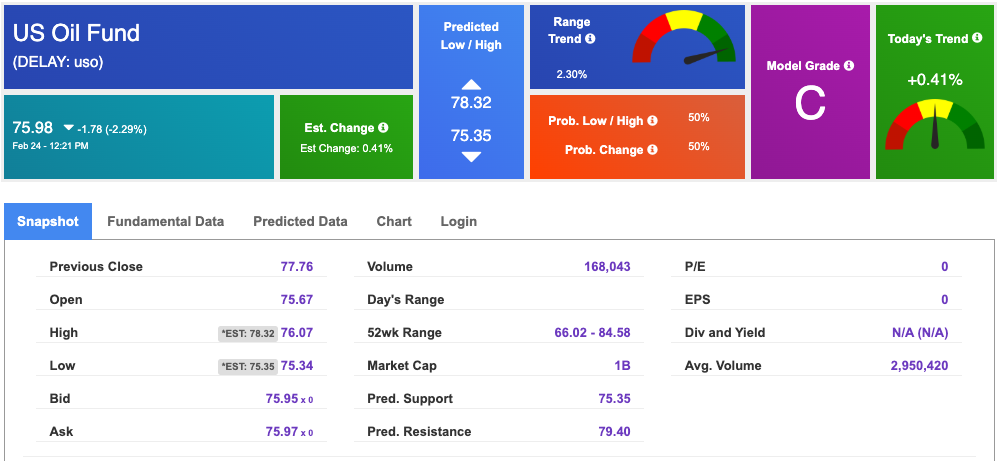Click the P/E value 0
This screenshot has width=999, height=461.
pyautogui.click(x=945, y=267)
